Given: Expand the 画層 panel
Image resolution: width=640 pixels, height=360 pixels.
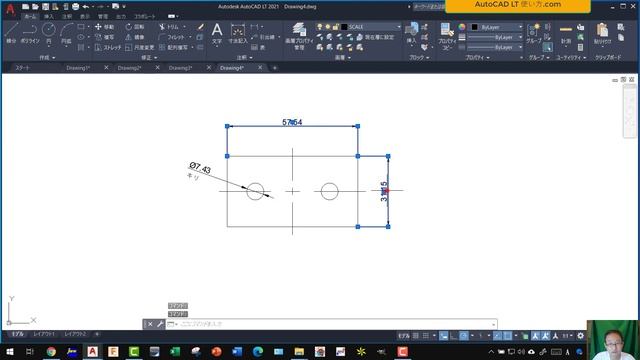Looking at the screenshot, I should 343,58.
